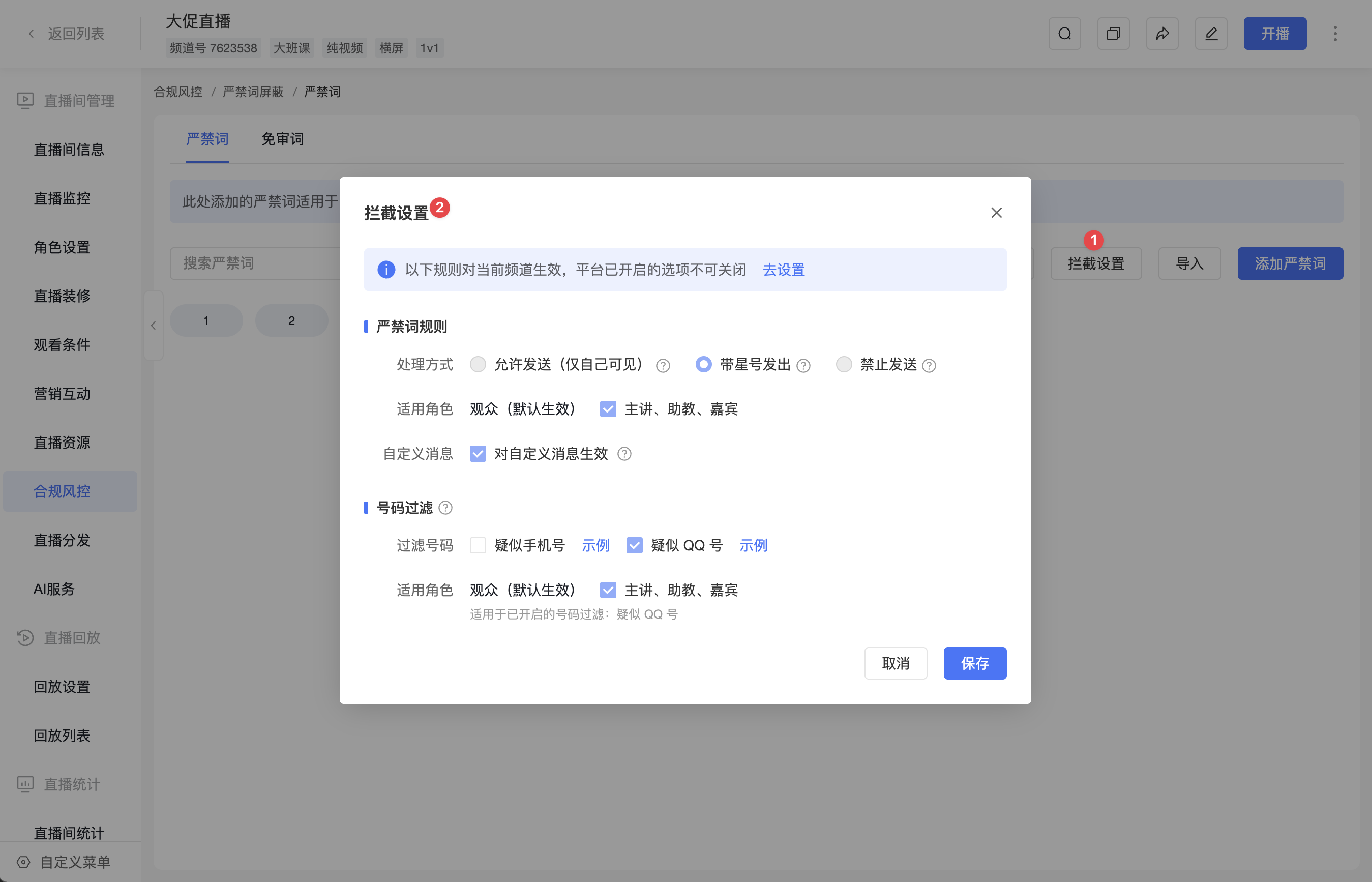Viewport: 1372px width, 882px height.
Task: Click 导入 button
Action: 1189,263
